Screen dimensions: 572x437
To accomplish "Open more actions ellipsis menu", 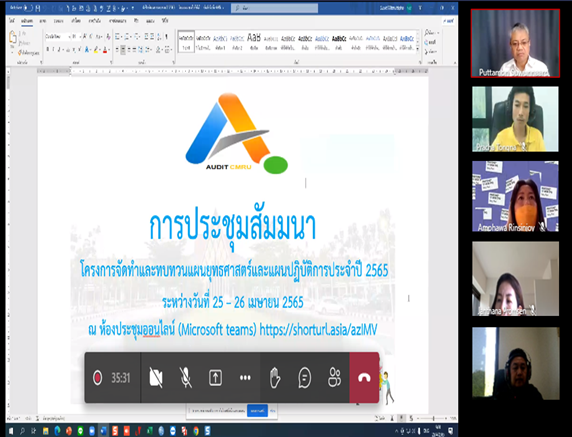I will (245, 378).
